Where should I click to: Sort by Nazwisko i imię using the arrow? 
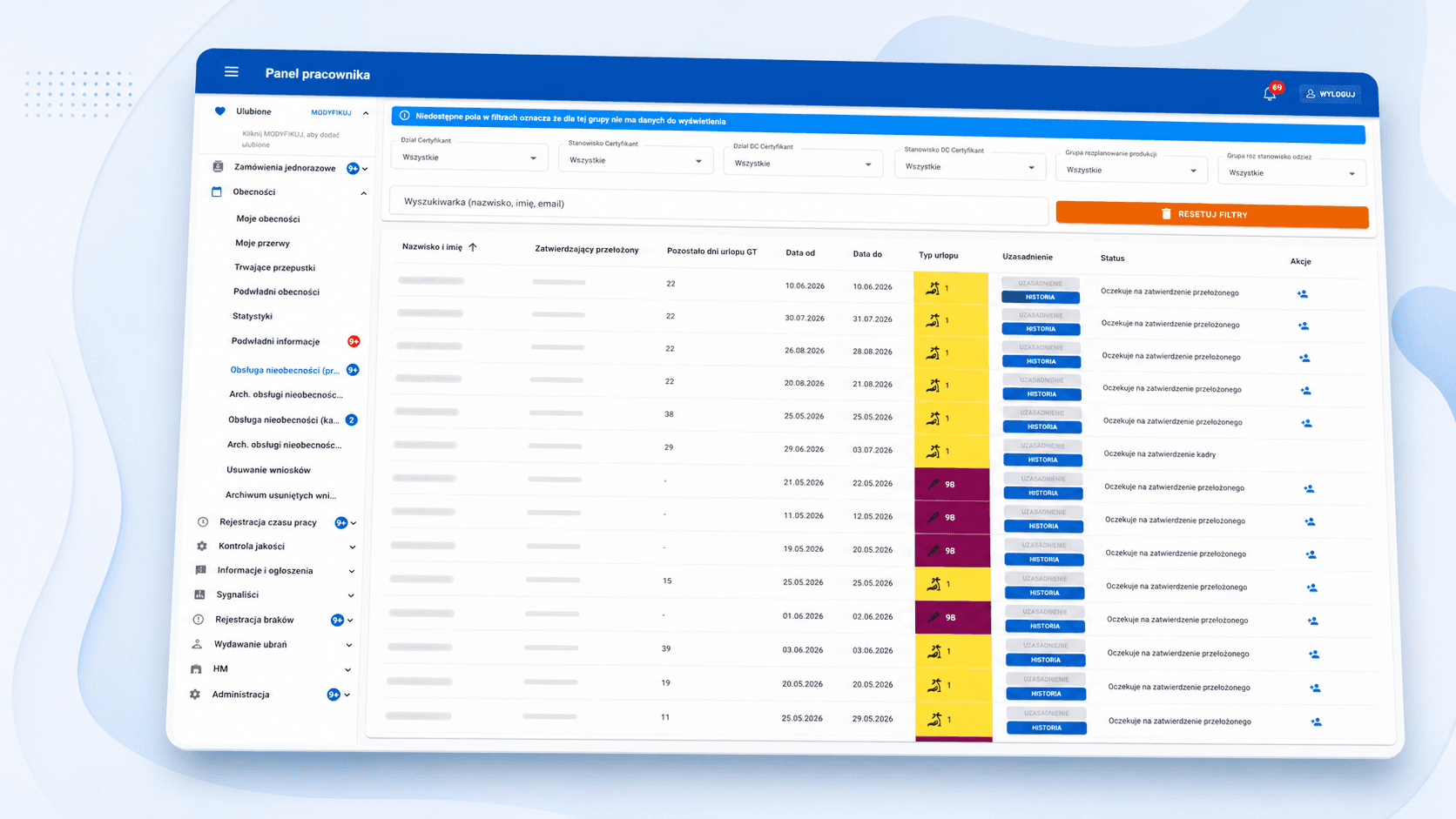coord(473,247)
